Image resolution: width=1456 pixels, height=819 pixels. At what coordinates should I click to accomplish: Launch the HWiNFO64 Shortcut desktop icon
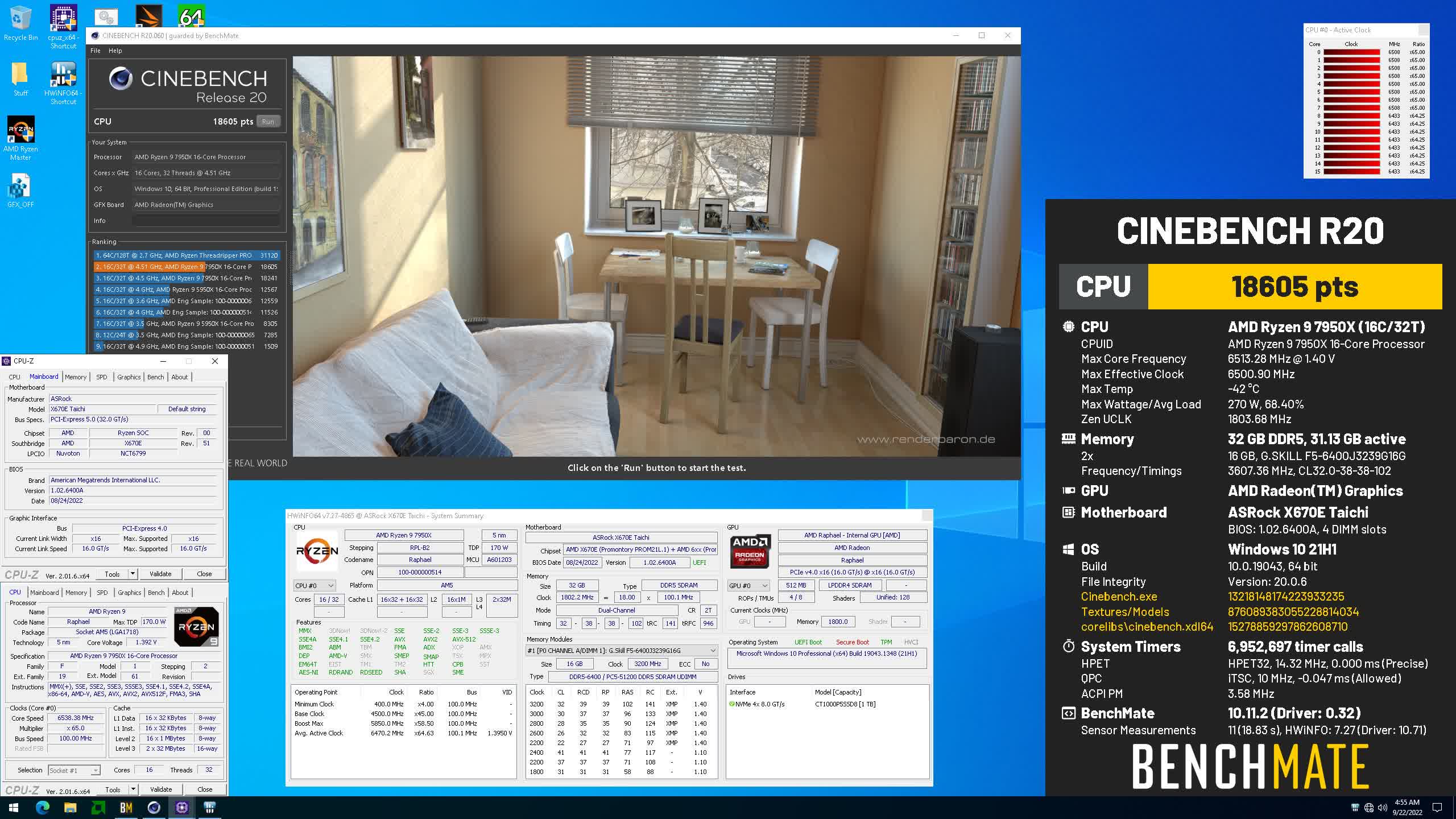[x=63, y=82]
